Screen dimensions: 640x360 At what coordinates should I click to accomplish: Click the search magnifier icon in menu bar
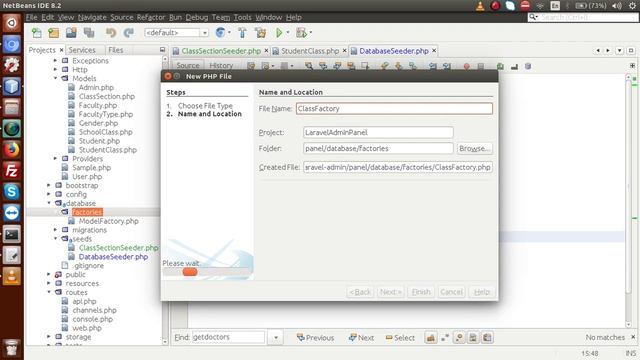533,17
